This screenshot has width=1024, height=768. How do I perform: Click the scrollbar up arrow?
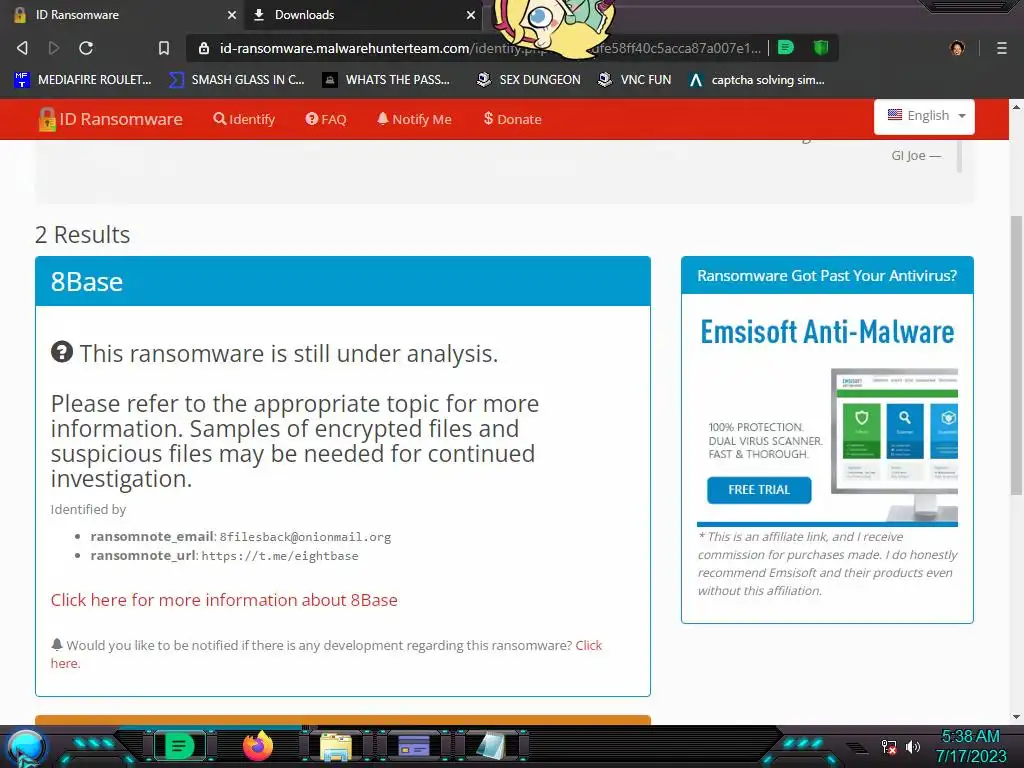click(1016, 106)
